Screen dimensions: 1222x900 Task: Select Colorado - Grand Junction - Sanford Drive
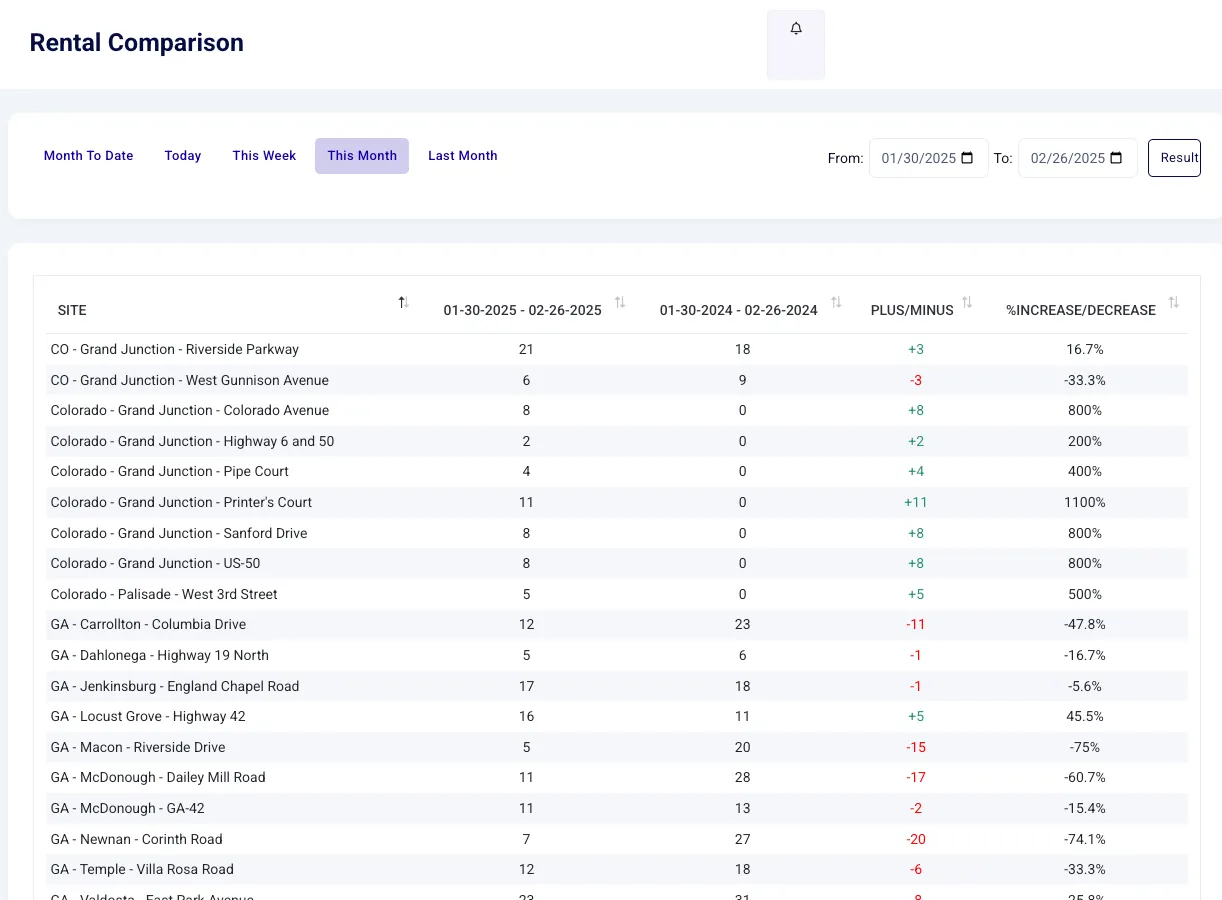click(x=179, y=533)
